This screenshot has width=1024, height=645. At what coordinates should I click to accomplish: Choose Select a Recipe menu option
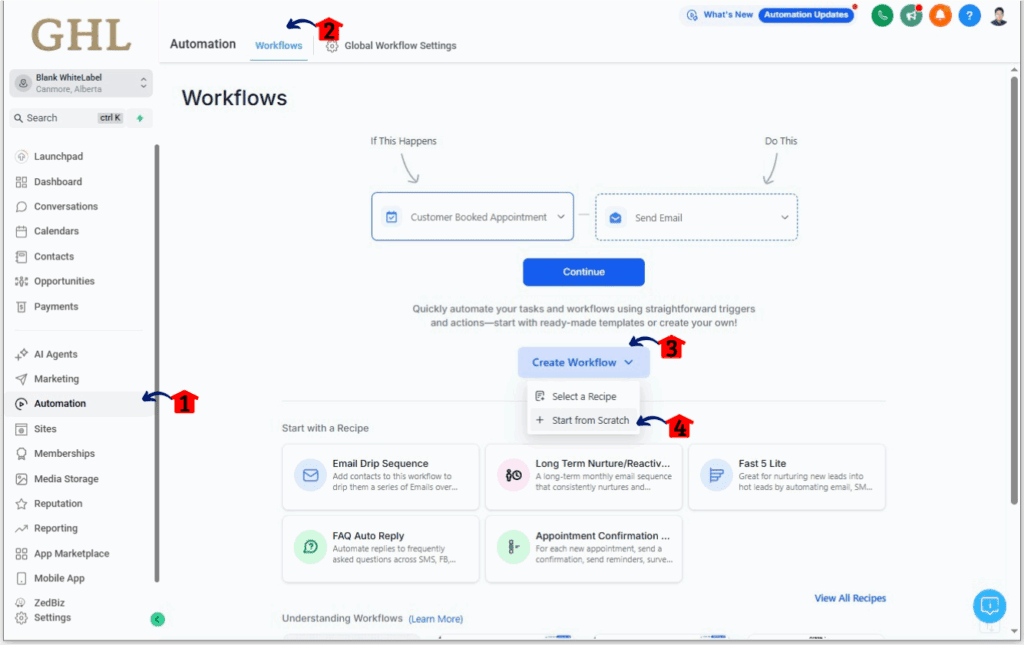(x=583, y=396)
